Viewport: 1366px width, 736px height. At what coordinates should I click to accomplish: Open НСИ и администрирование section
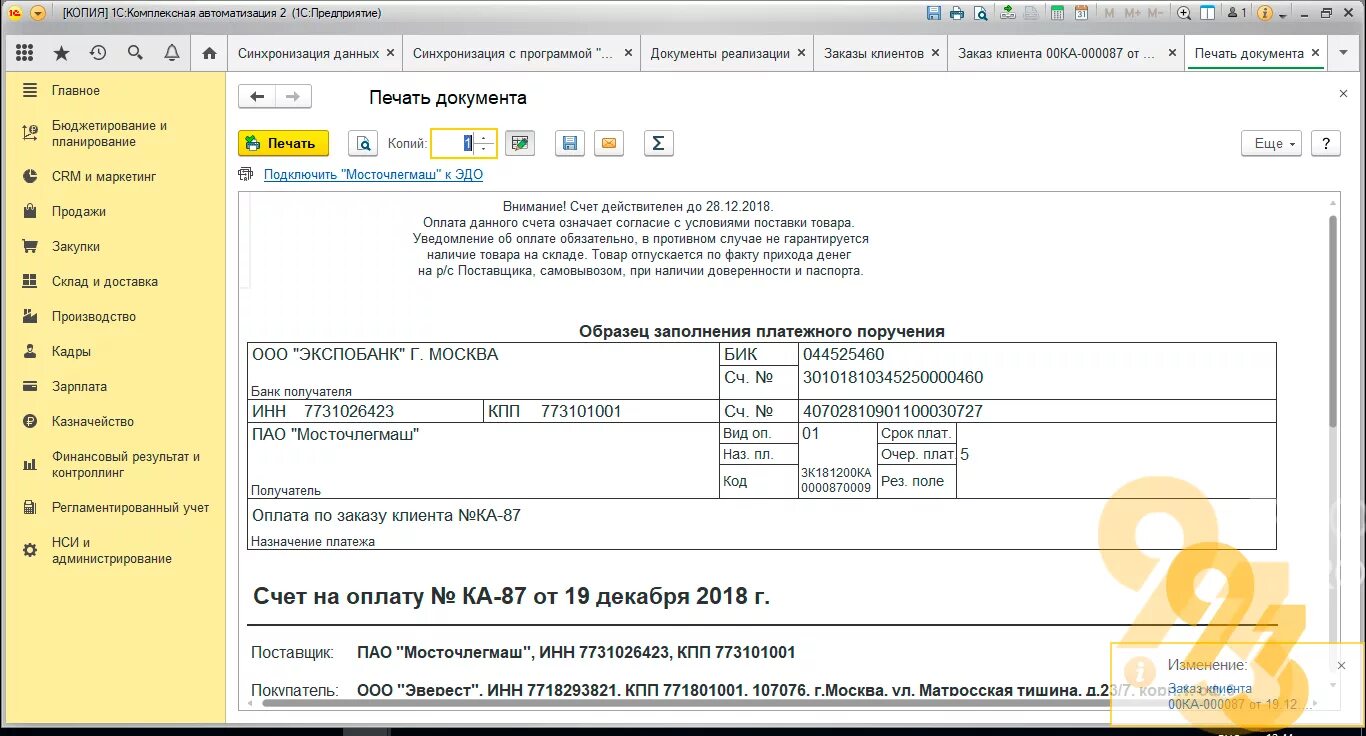coord(115,550)
